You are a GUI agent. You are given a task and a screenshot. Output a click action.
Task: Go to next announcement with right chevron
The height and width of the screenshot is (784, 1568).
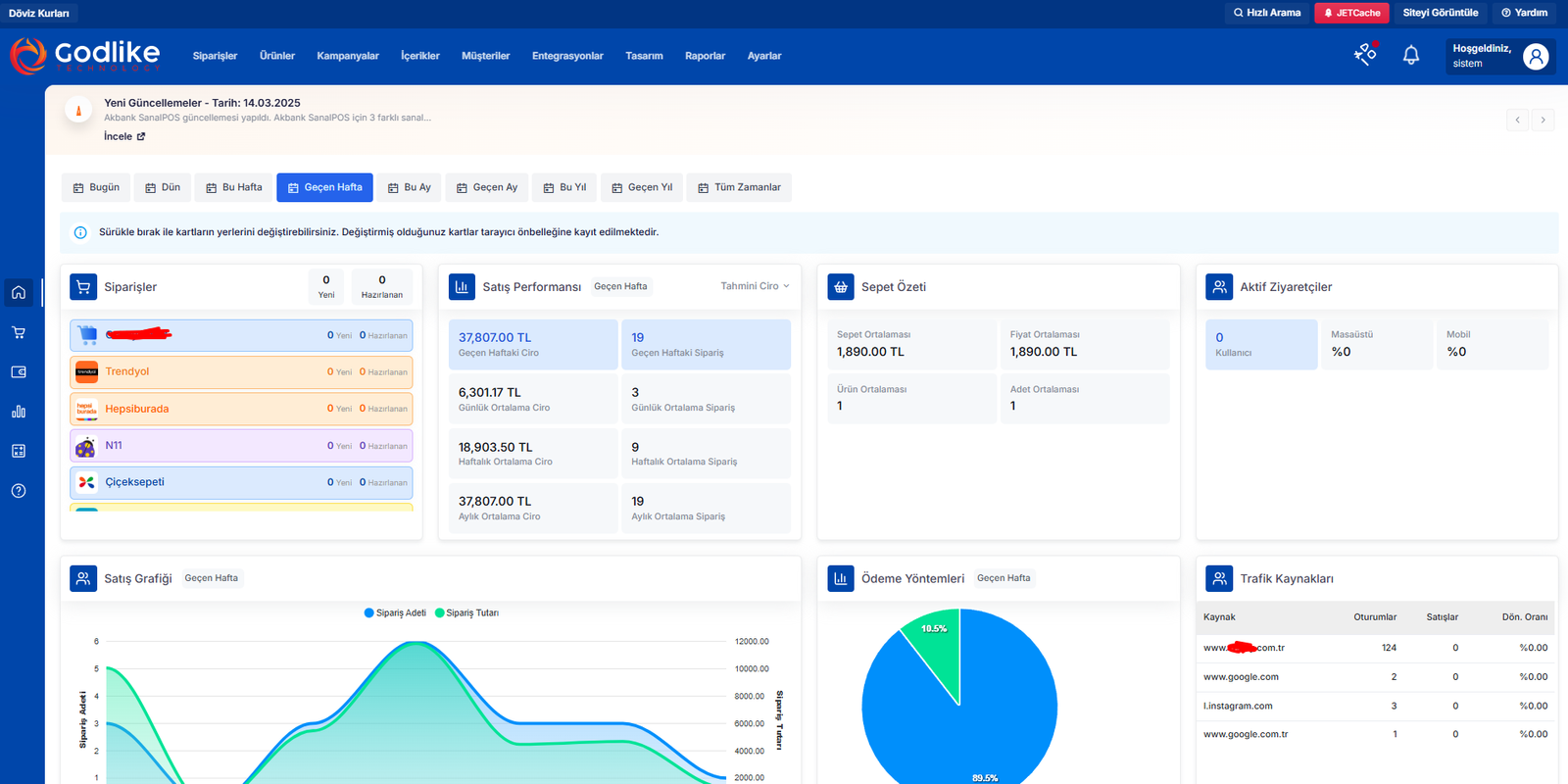point(1543,120)
